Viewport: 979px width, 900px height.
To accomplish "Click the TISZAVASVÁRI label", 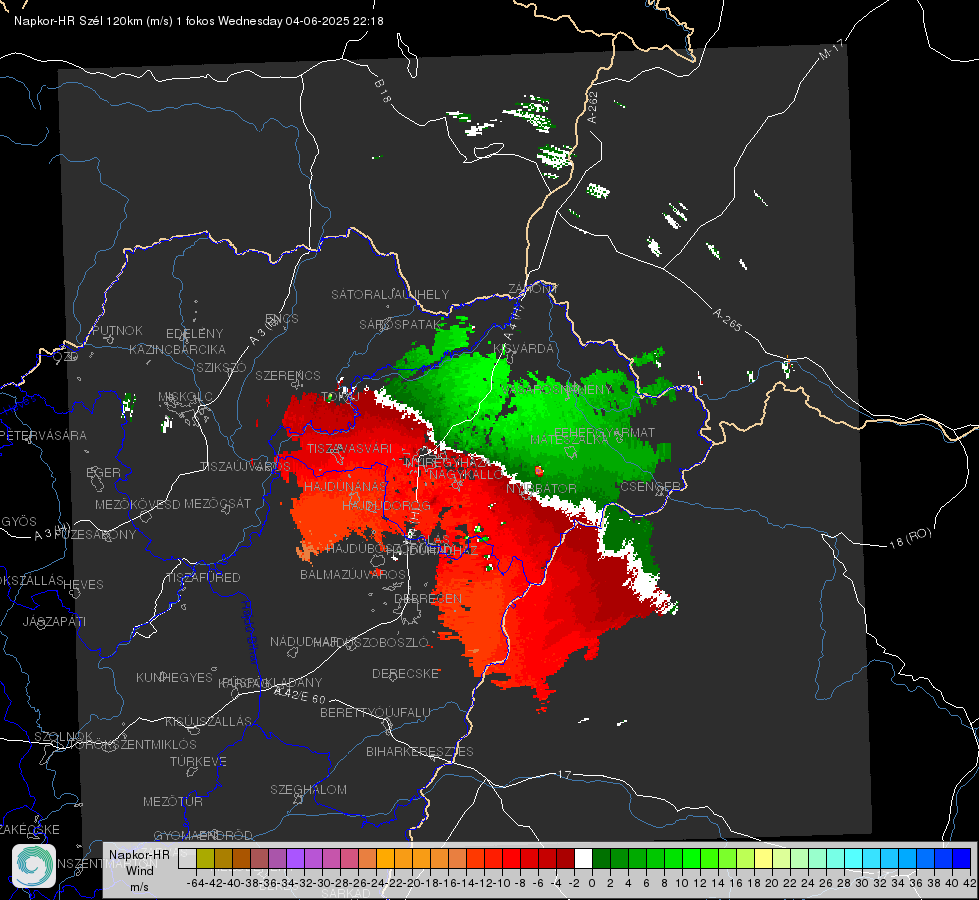I will tap(349, 448).
